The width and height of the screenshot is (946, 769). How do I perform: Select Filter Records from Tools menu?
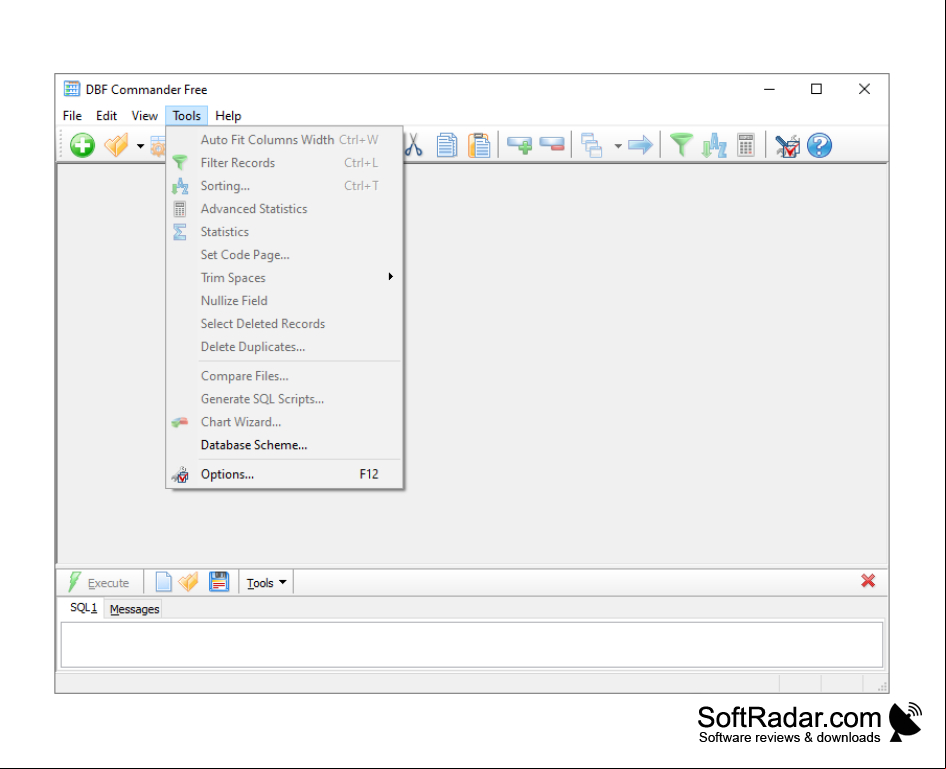click(x=284, y=163)
